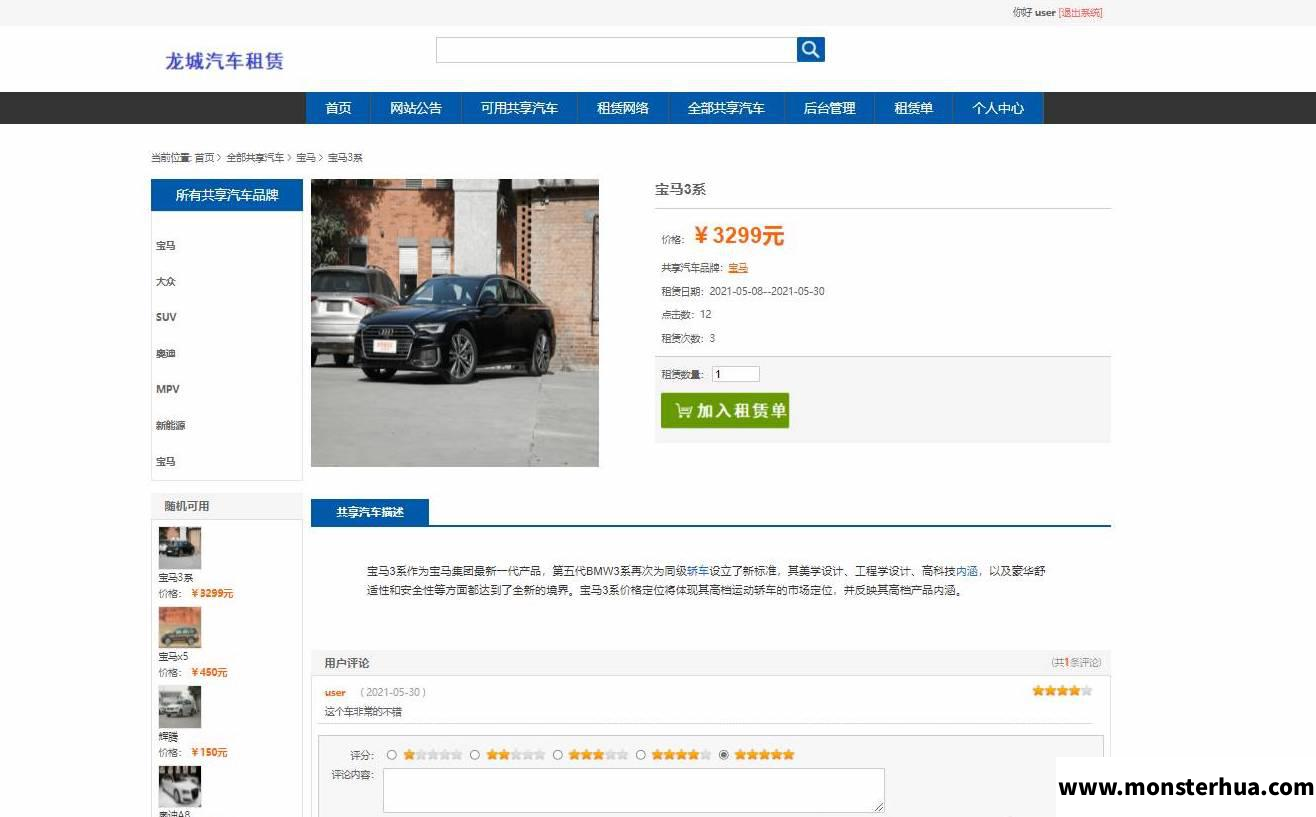
Task: Select the five-star rating radio button
Action: 724,755
